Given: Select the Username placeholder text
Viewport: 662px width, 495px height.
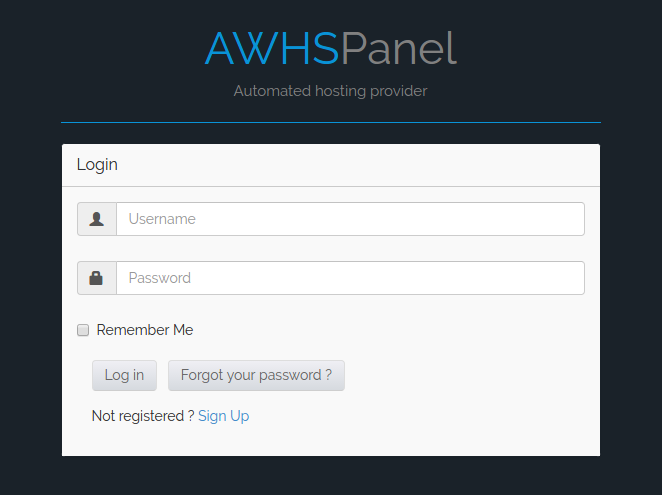Looking at the screenshot, I should coord(162,219).
